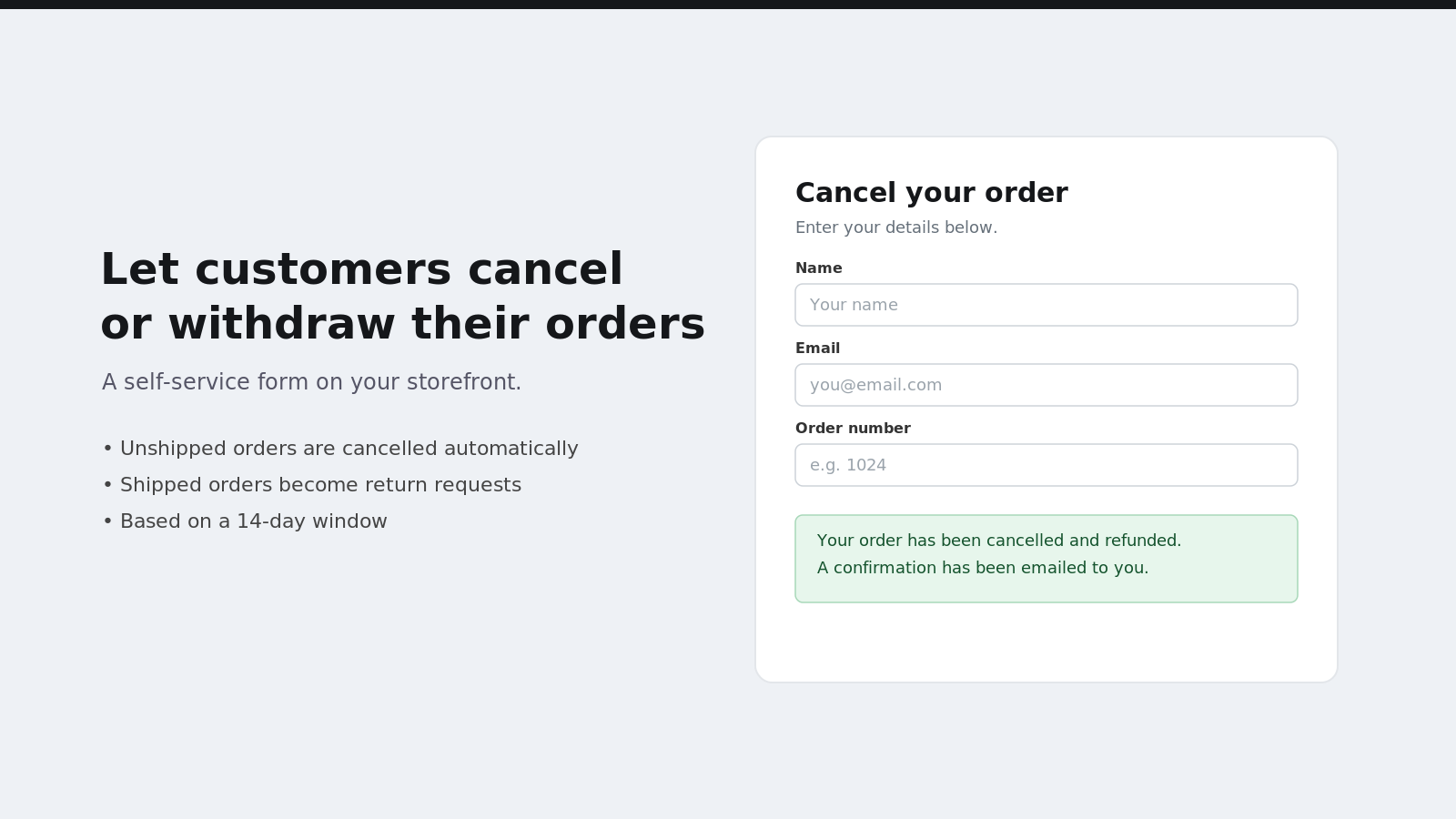This screenshot has width=1456, height=819.
Task: Click the "e.g. 1024" placeholder text
Action: [848, 465]
